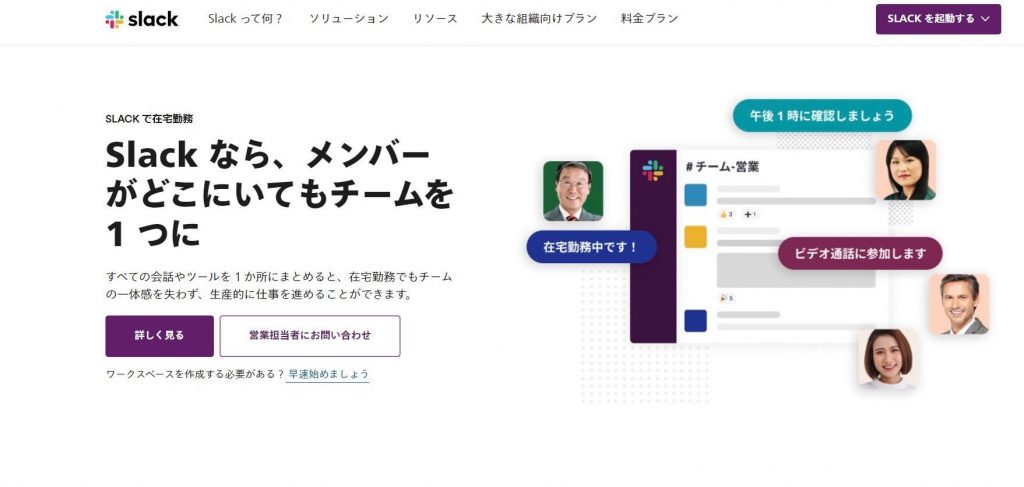
Task: Click the thumbs-up reaction with count 3
Action: point(726,214)
